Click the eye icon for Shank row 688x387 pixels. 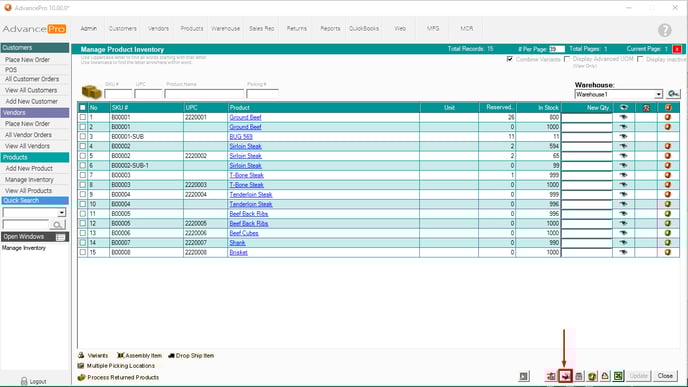pos(624,243)
